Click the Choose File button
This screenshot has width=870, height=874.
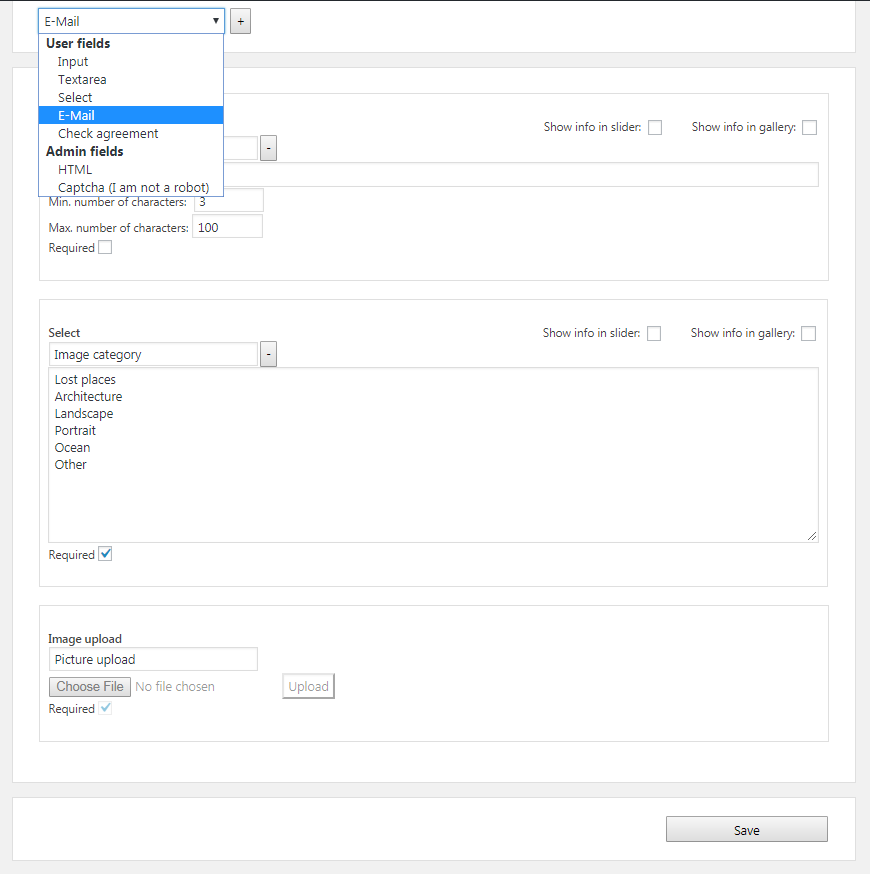click(90, 686)
